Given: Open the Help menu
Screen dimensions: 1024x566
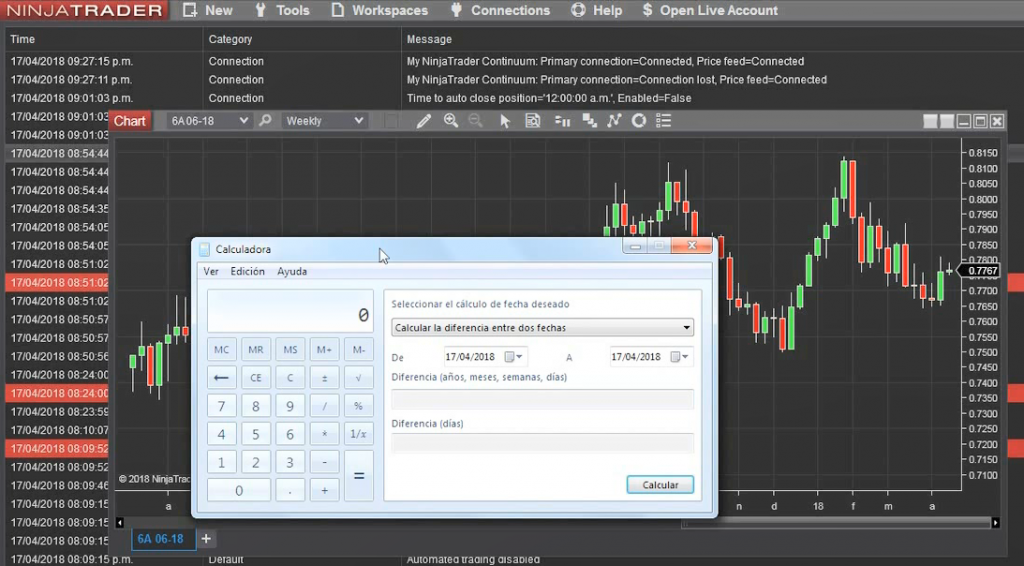Looking at the screenshot, I should pyautogui.click(x=596, y=10).
